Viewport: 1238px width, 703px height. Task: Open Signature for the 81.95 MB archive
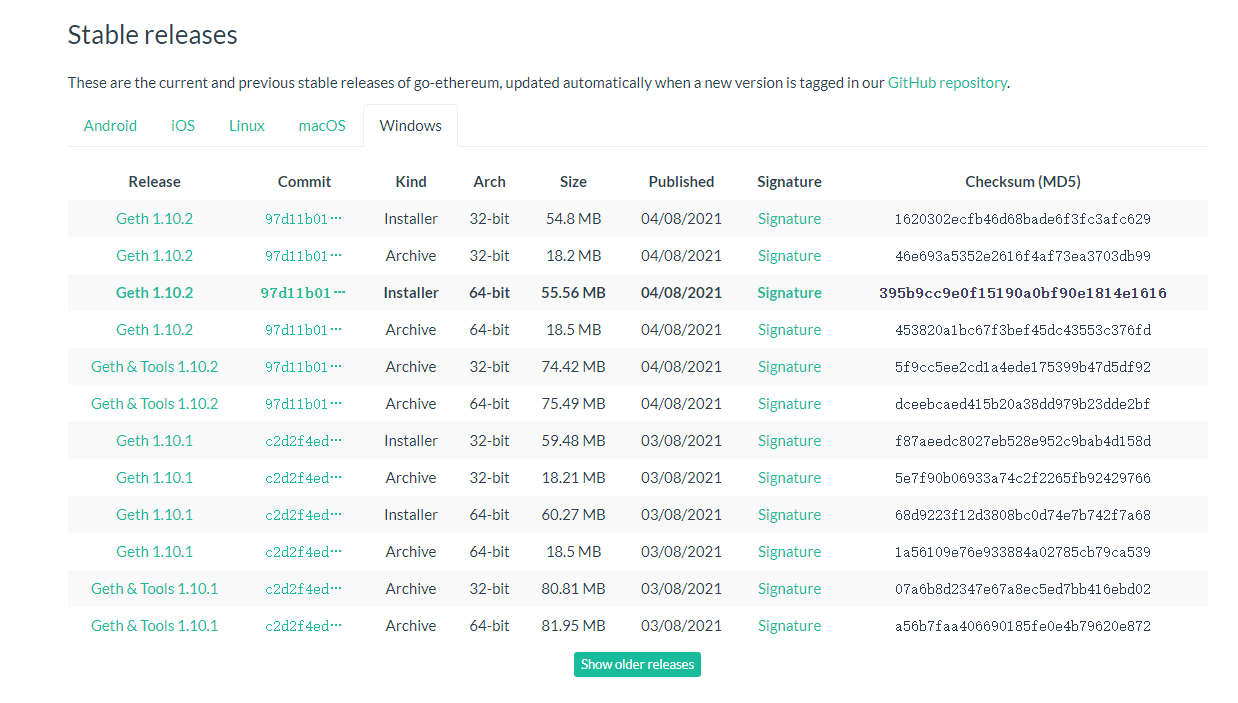(x=789, y=626)
